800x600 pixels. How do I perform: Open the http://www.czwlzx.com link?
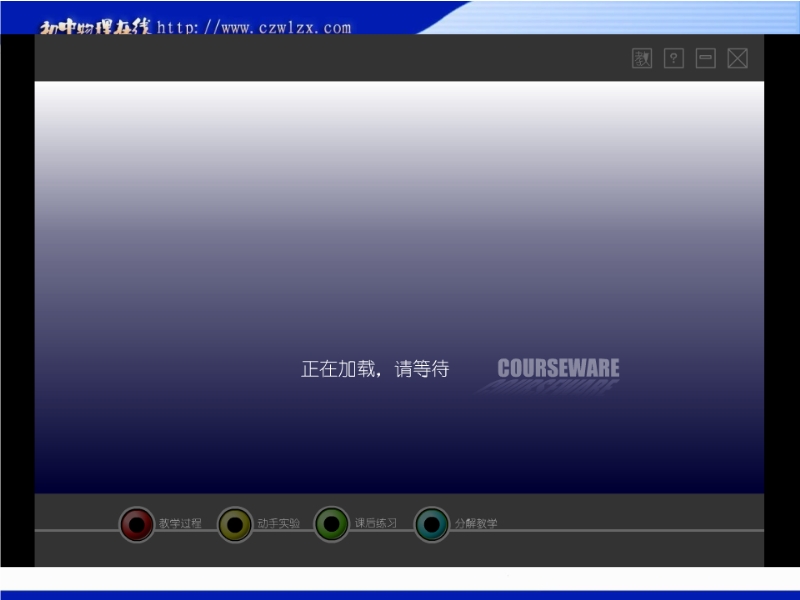coord(254,27)
